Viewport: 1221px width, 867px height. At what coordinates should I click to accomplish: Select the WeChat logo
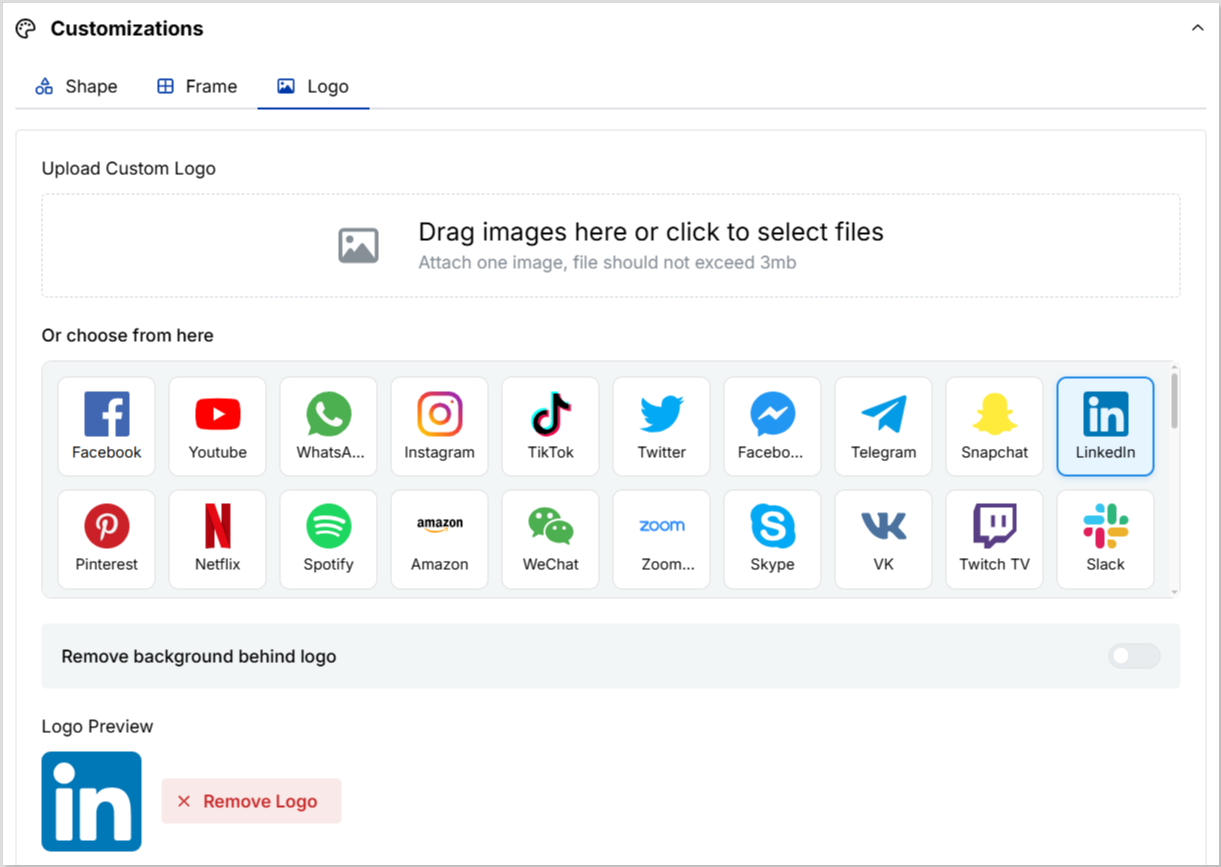550,539
